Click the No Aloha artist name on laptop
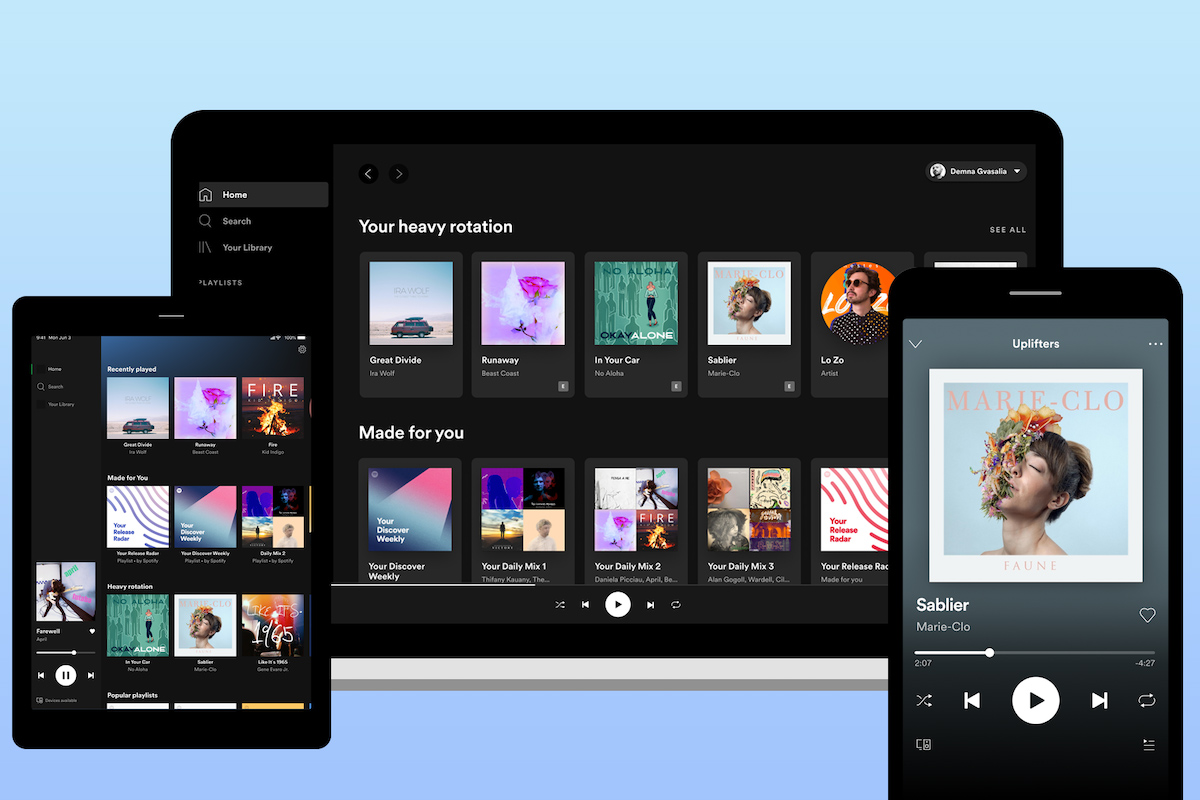This screenshot has width=1200, height=800. pyautogui.click(x=609, y=373)
